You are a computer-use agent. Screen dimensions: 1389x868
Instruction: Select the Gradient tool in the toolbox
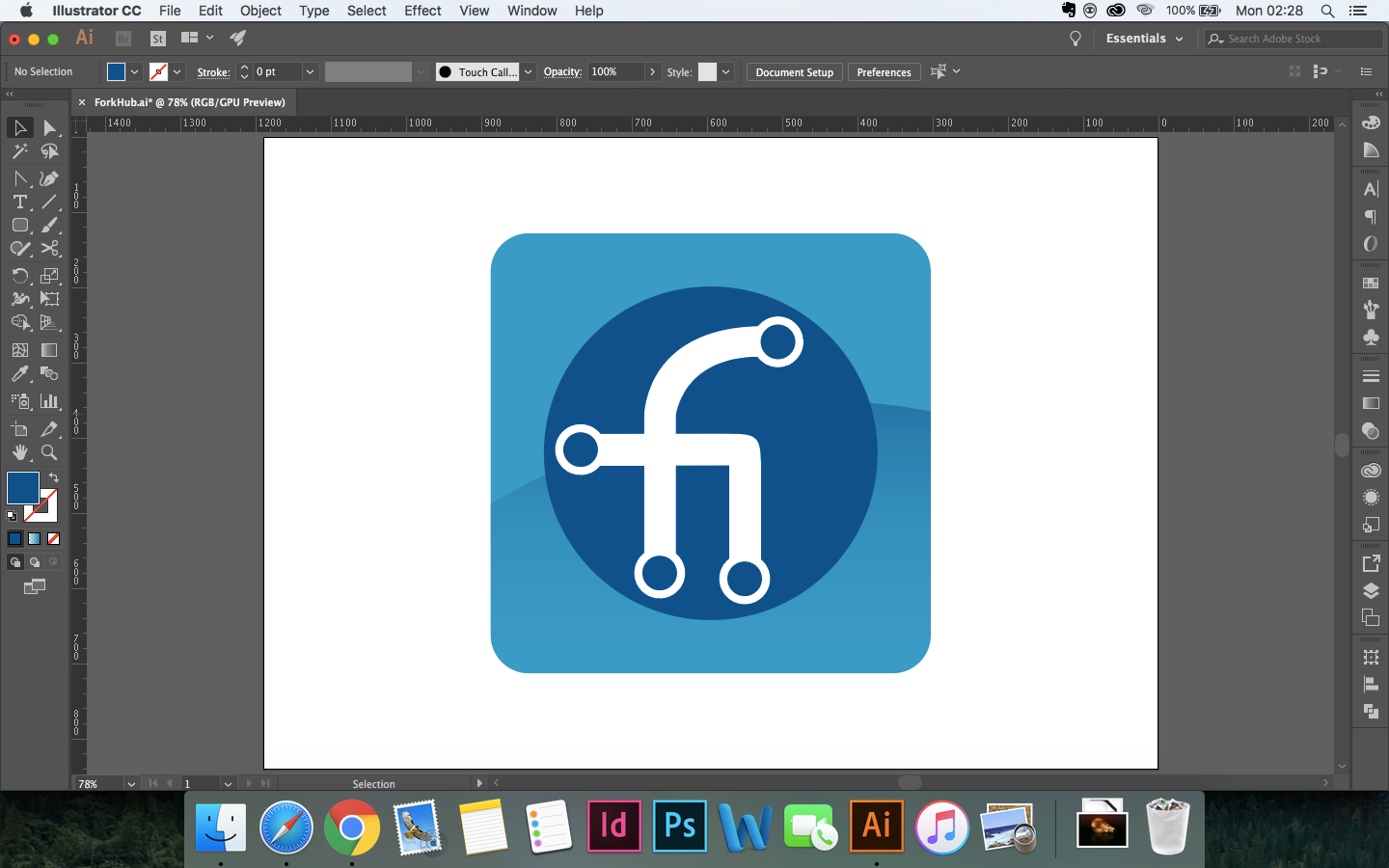pyautogui.click(x=49, y=350)
